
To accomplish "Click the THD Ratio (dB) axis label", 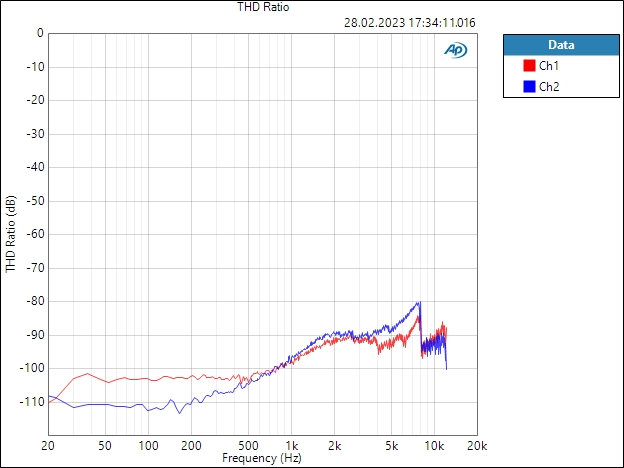I will pyautogui.click(x=11, y=234).
